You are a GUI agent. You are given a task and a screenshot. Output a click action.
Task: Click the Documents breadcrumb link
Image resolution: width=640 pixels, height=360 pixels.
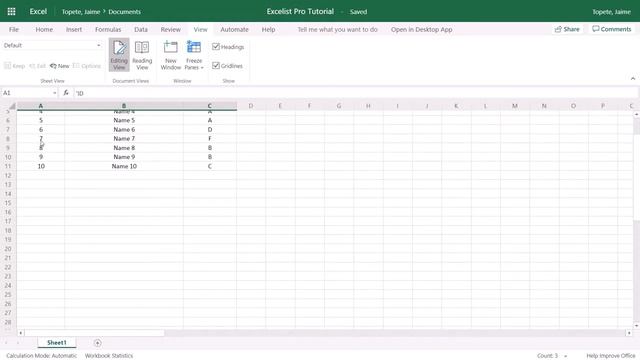pos(124,12)
